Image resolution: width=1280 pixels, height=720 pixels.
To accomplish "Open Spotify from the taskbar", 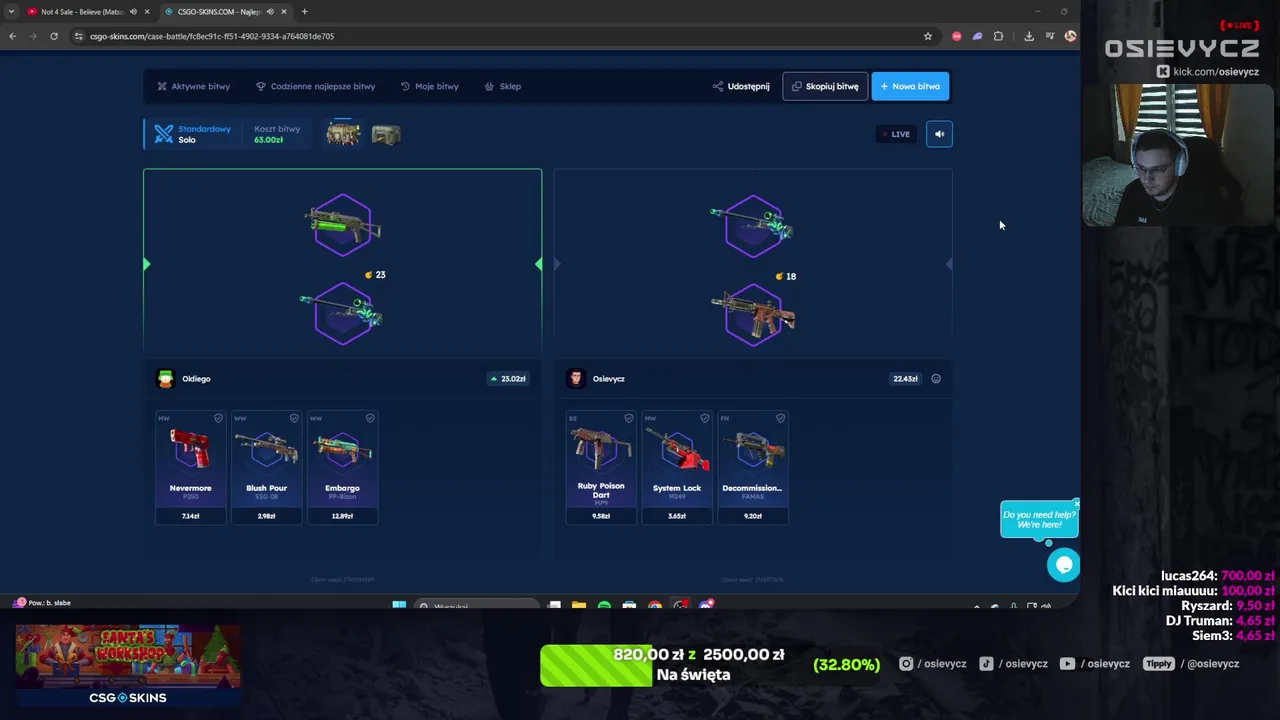I will click(x=604, y=605).
